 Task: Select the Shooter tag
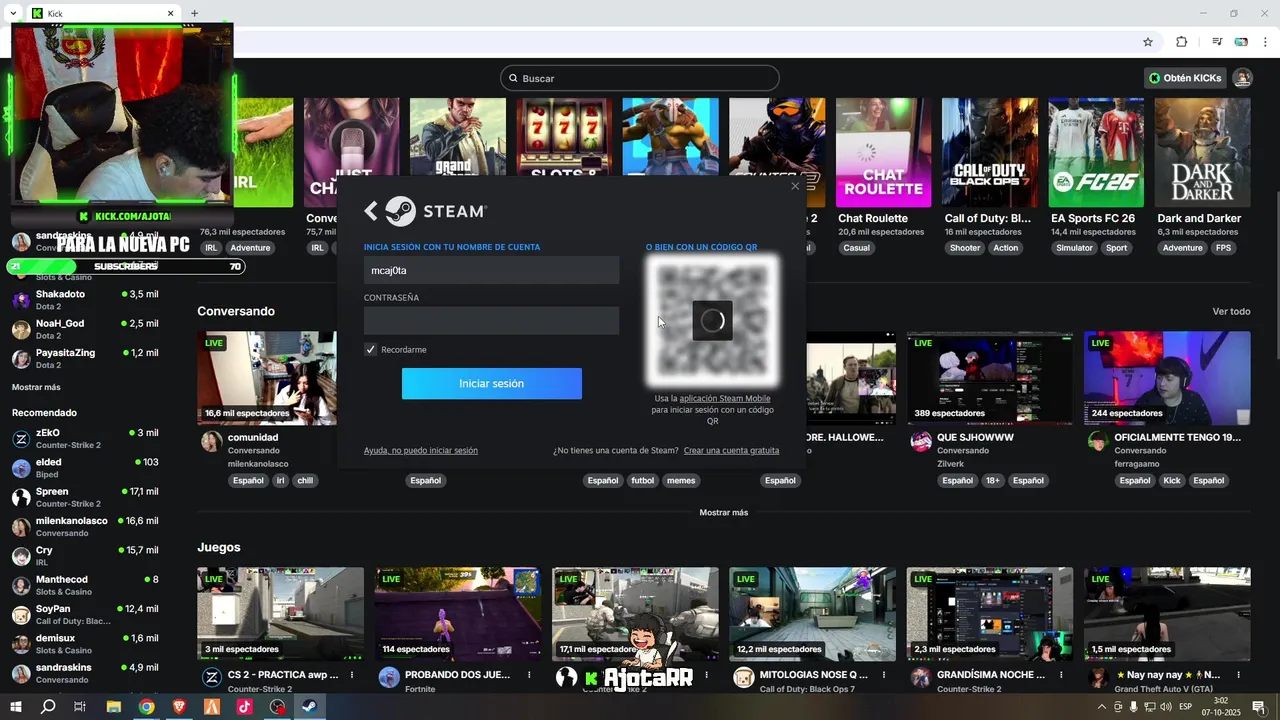point(965,248)
